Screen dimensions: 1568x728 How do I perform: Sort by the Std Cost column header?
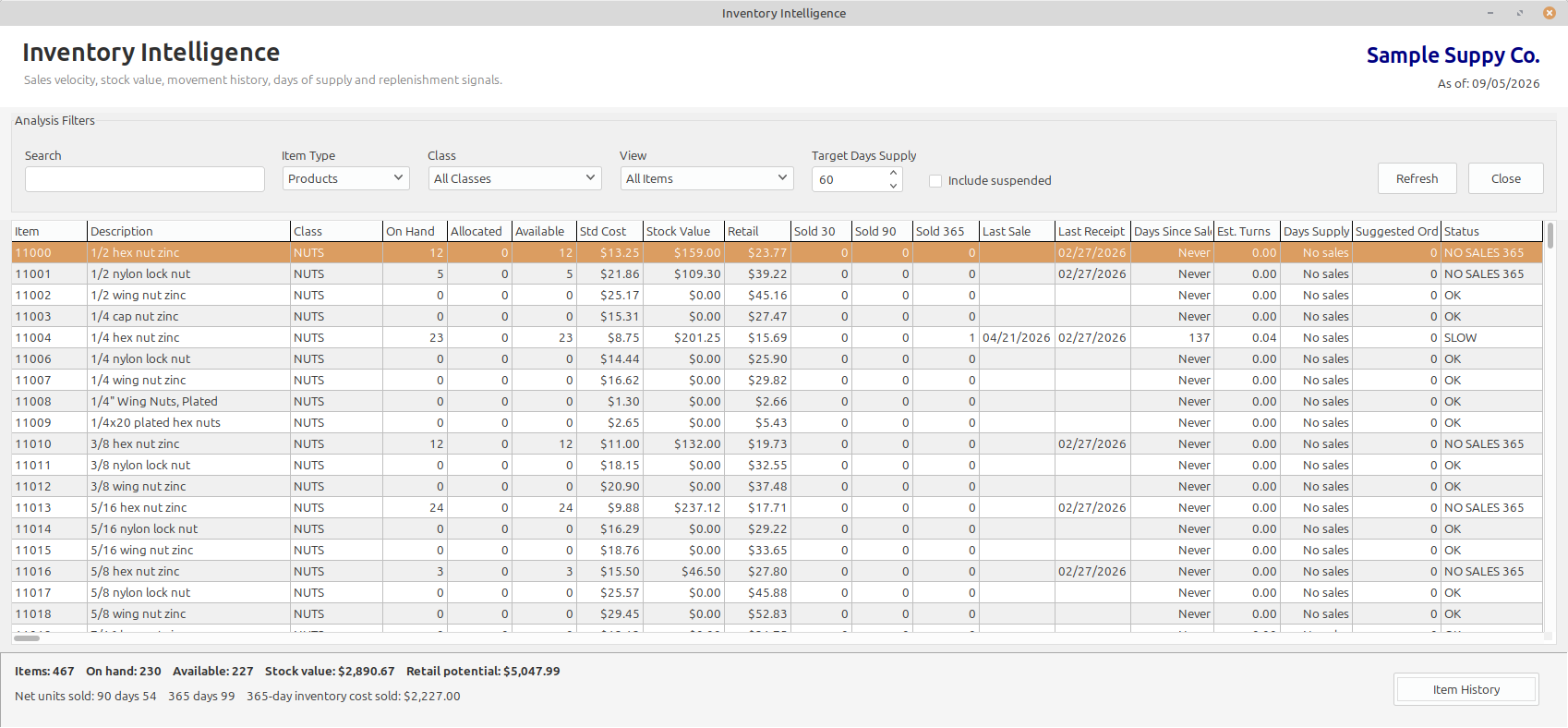point(609,231)
